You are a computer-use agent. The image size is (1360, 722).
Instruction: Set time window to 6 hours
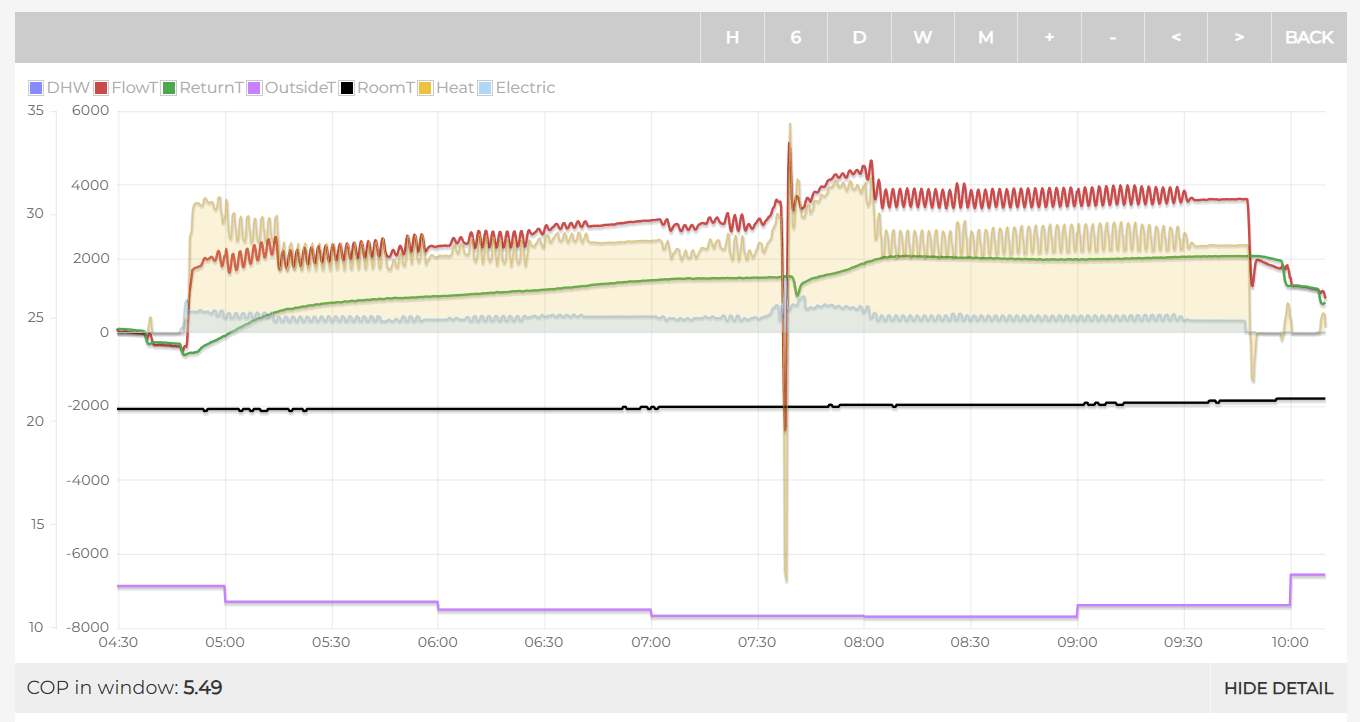tap(796, 37)
